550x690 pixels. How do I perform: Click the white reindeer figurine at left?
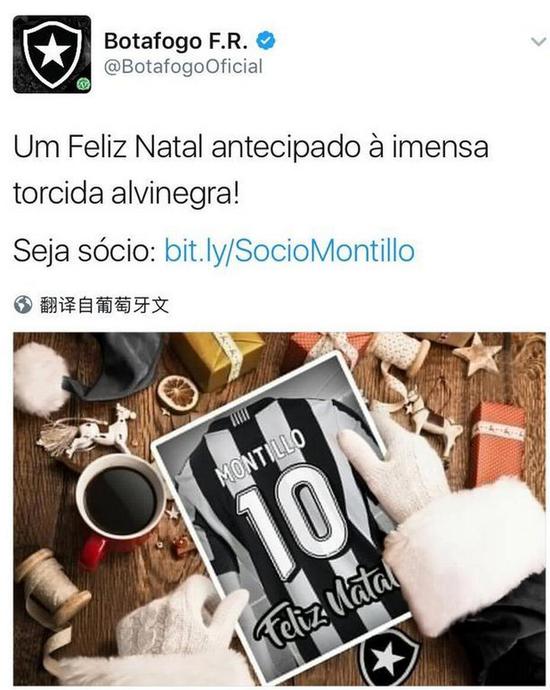click(88, 431)
